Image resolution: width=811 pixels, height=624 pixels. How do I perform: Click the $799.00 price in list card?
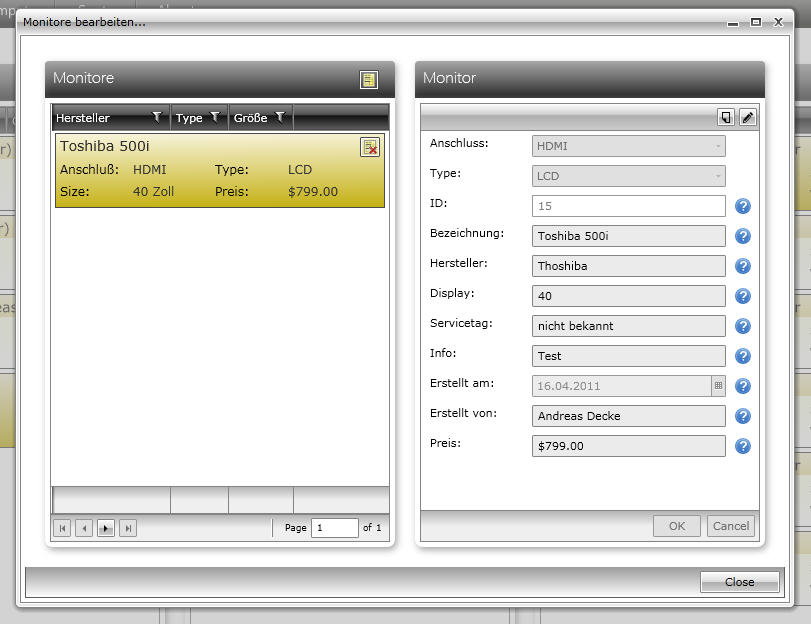tap(313, 191)
